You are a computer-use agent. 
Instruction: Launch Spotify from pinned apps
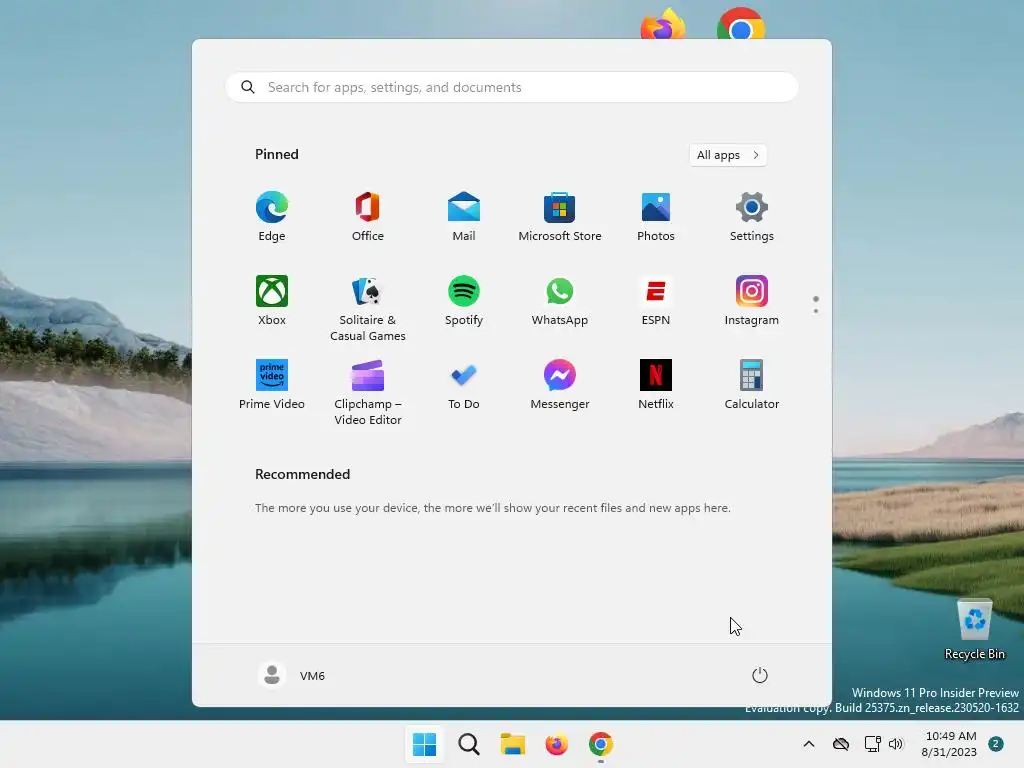click(x=464, y=301)
